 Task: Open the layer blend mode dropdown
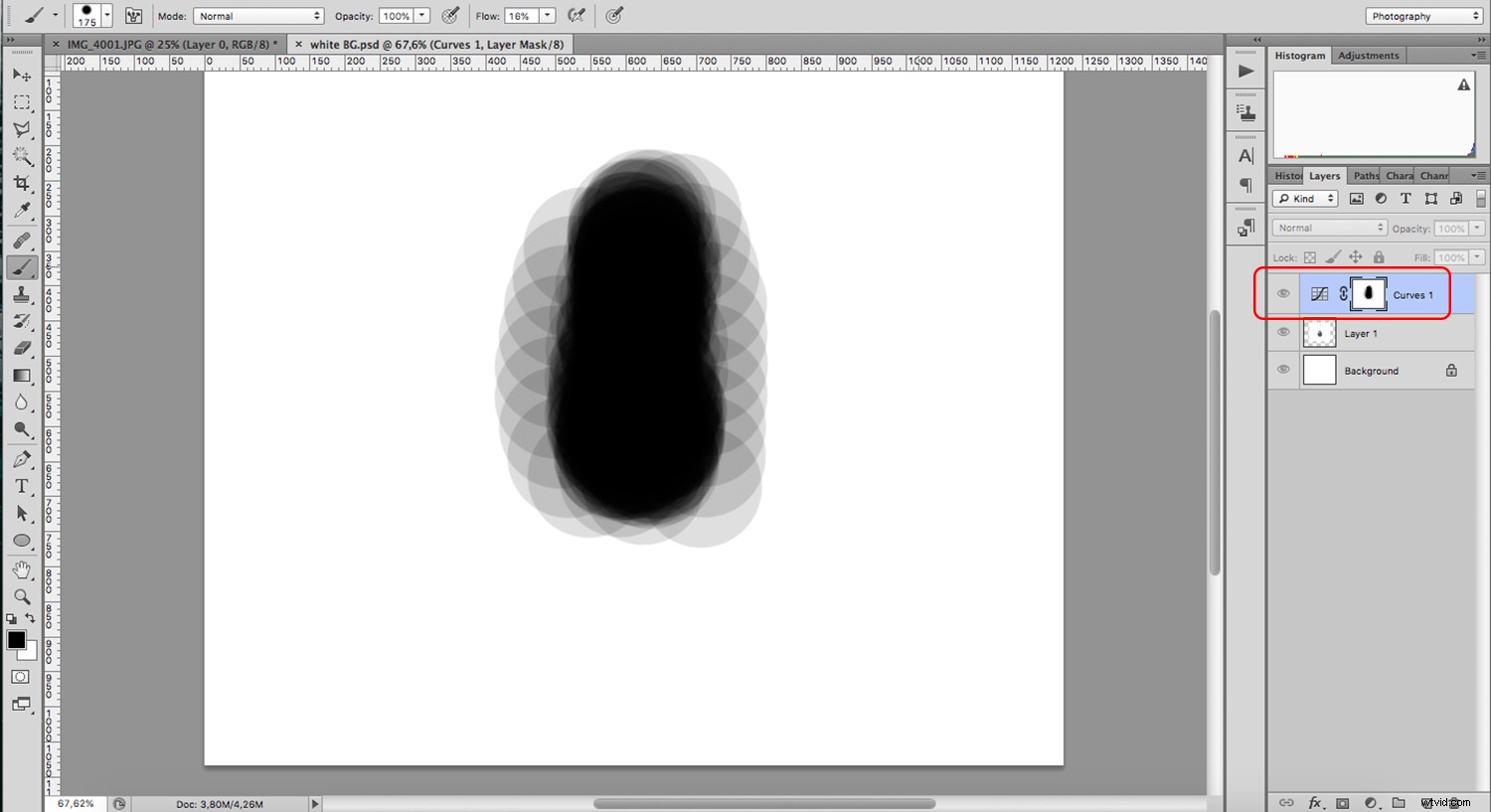(1328, 228)
